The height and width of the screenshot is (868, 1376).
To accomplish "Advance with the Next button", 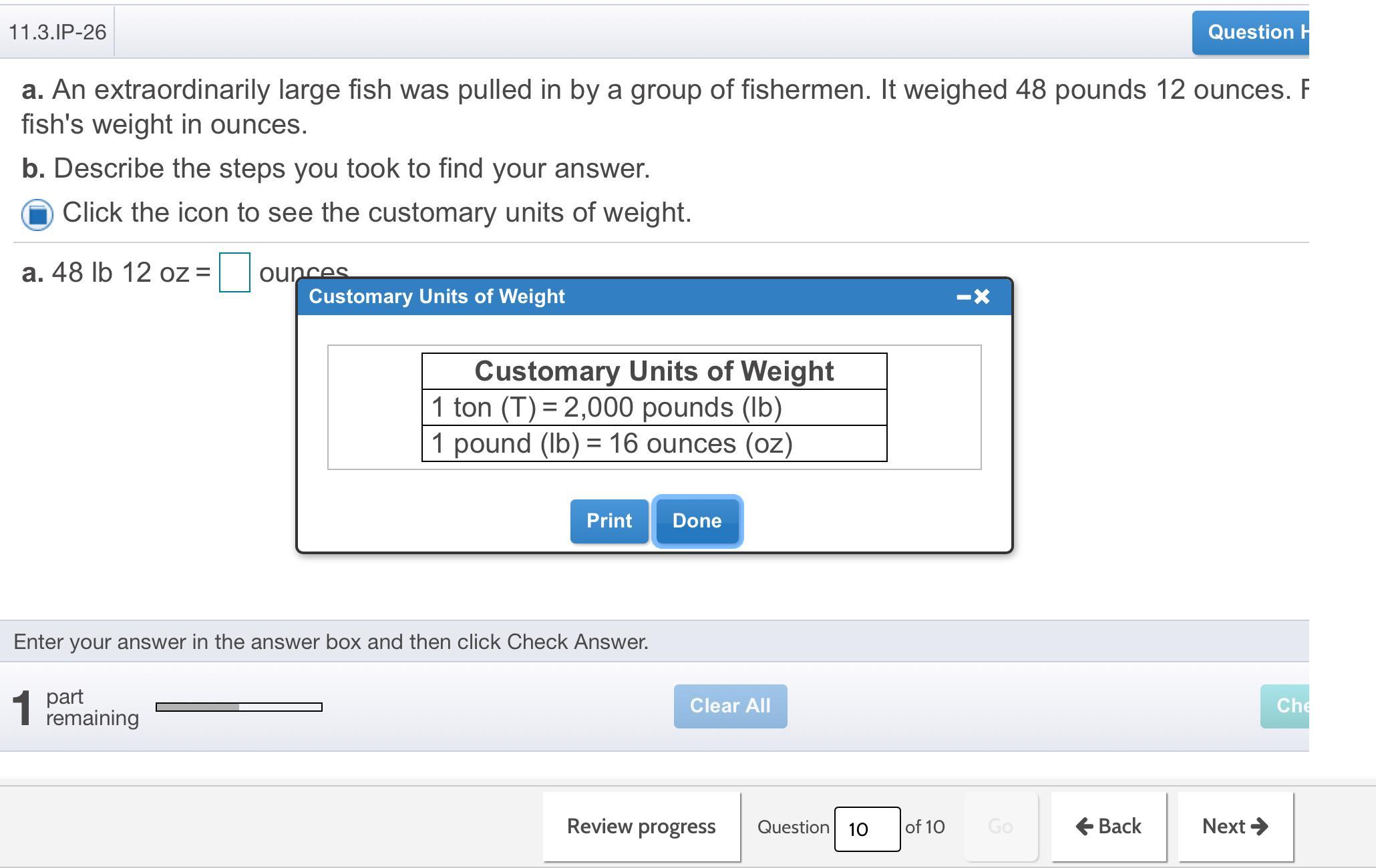I will pyautogui.click(x=1235, y=827).
